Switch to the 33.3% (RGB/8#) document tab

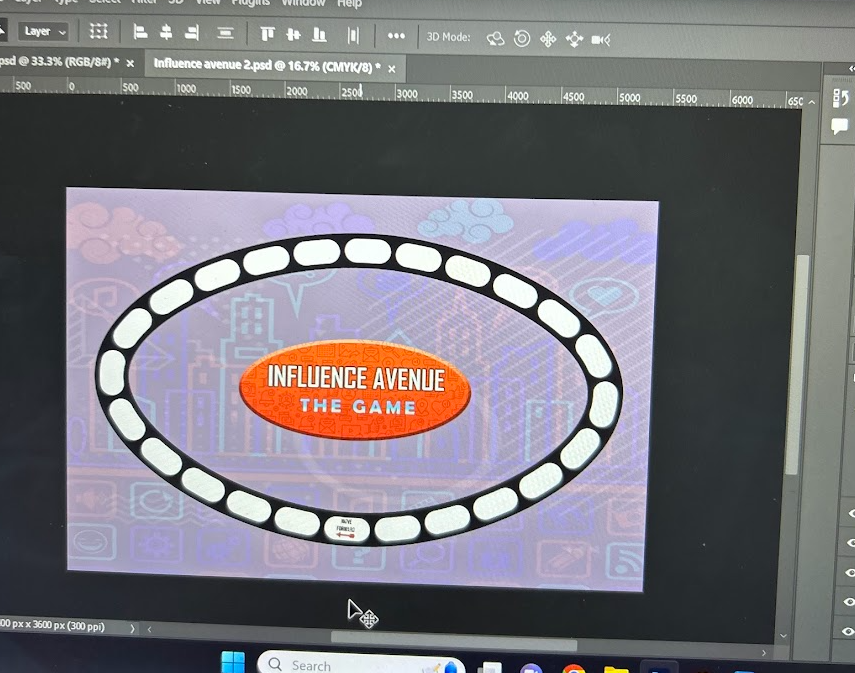pyautogui.click(x=59, y=62)
